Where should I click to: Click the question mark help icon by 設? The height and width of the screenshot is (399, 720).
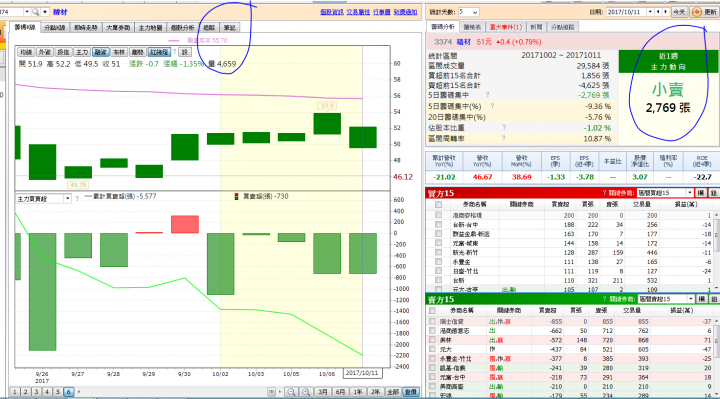click(x=174, y=52)
